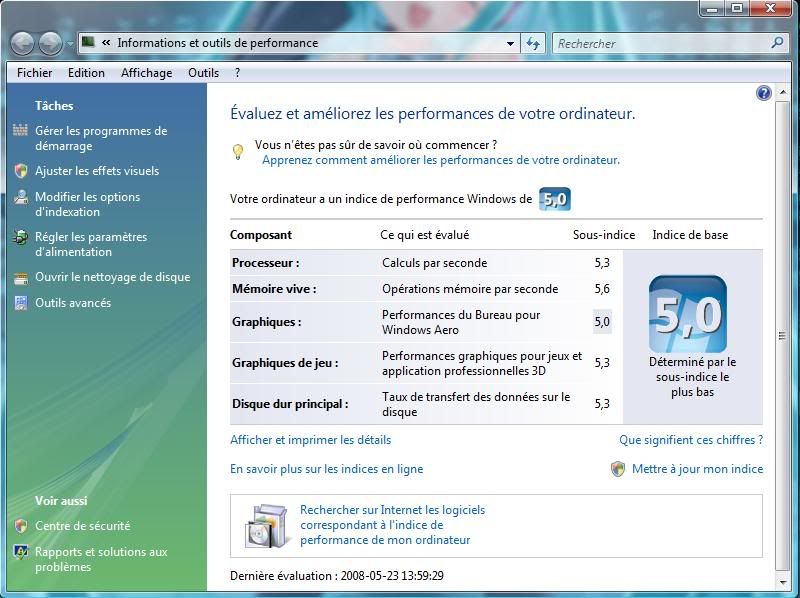Select the Processeur : row label
Screen dimensions: 800x598
pos(265,263)
